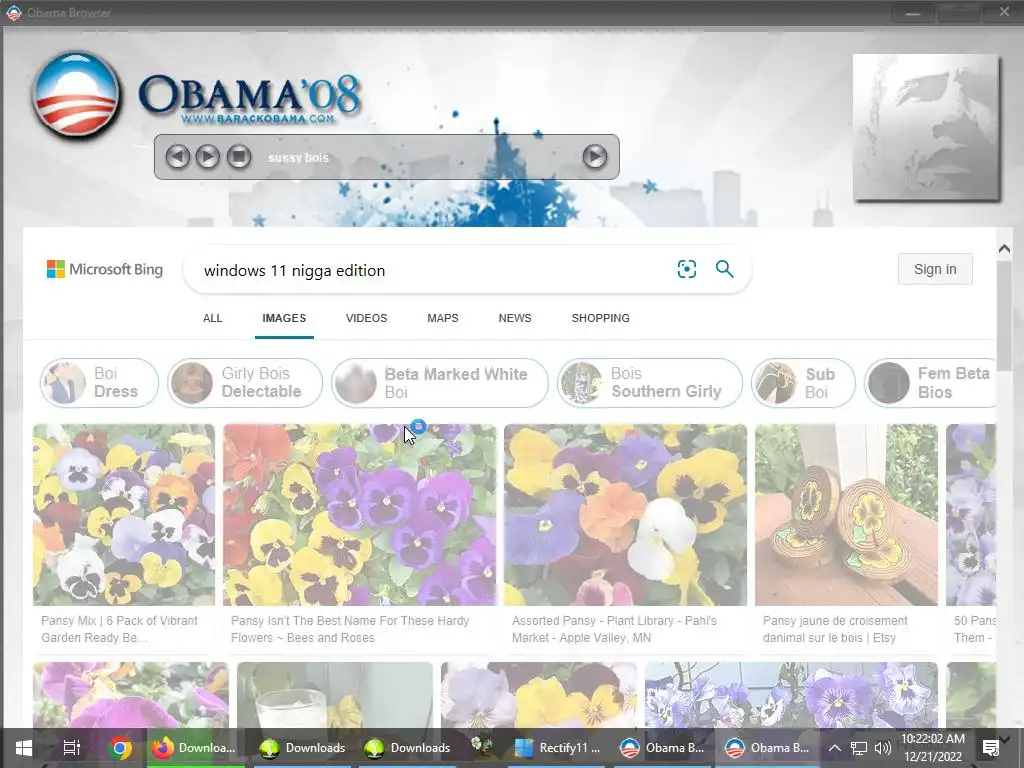The width and height of the screenshot is (1024, 768).
Task: Click 'Pansy jaune de croisement' Etsy caption
Action: click(835, 629)
